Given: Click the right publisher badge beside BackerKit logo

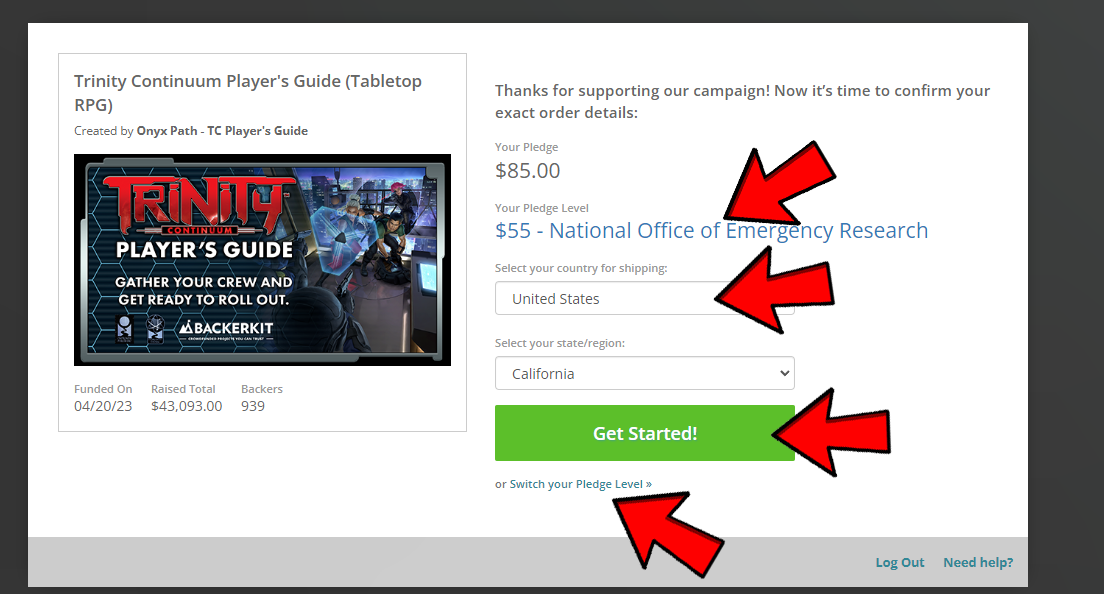Looking at the screenshot, I should (155, 329).
